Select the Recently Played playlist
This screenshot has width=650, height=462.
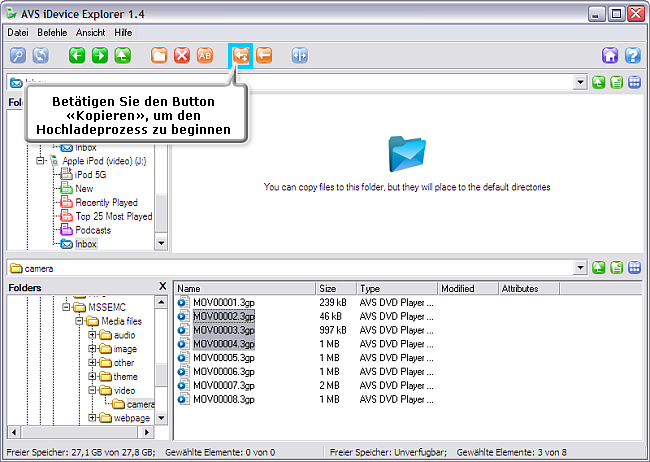(99, 202)
